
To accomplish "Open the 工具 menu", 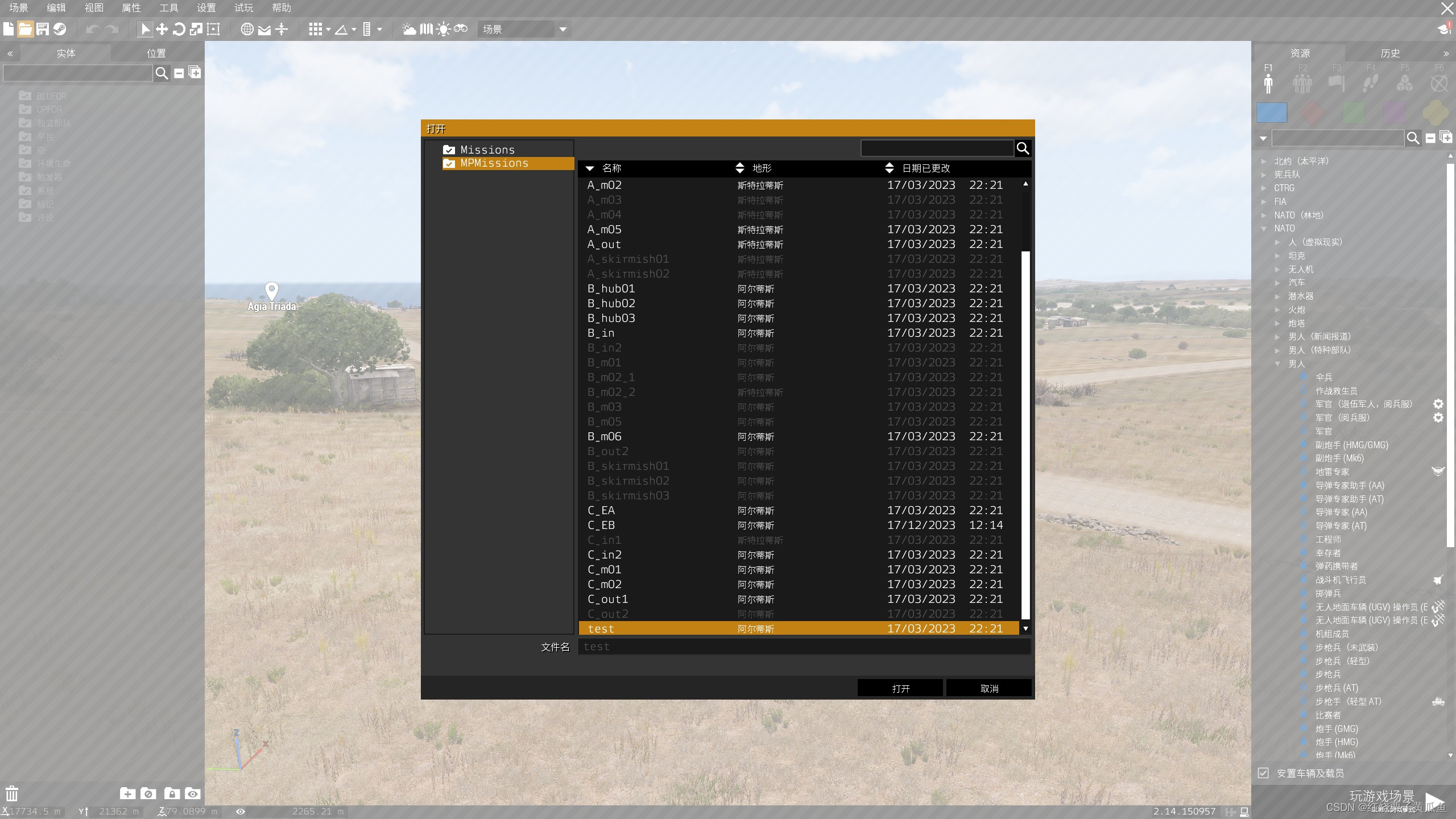I will [168, 8].
